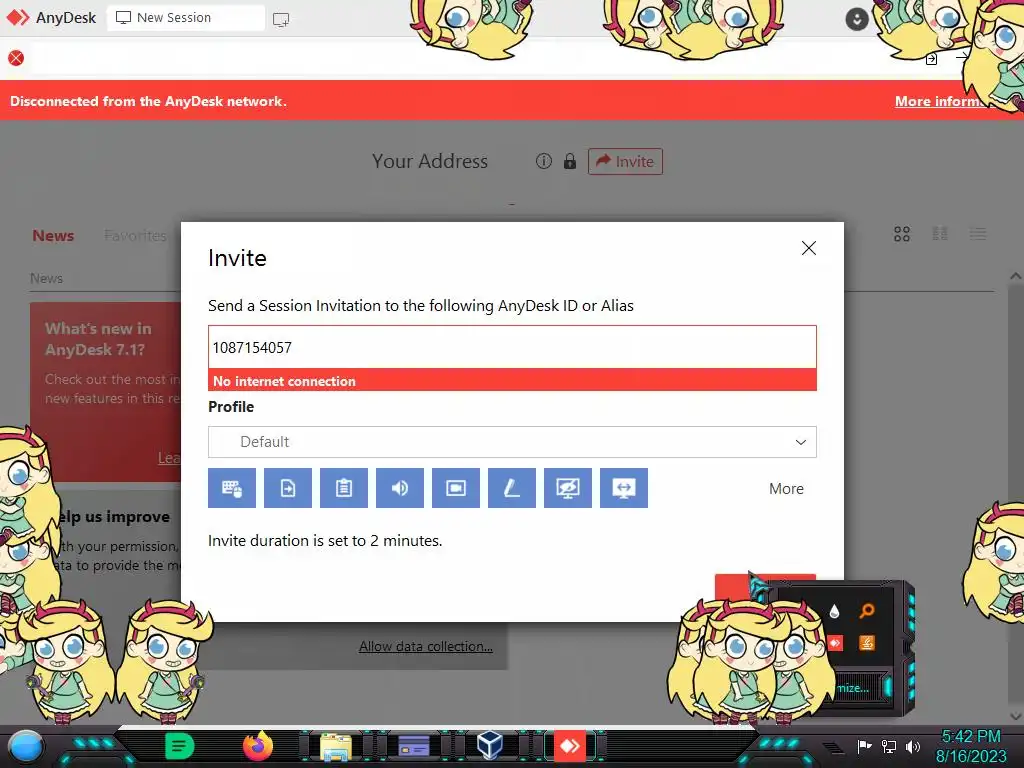Viewport: 1024px width, 768px height.
Task: Open VirtualBox from the taskbar
Action: tap(490, 744)
